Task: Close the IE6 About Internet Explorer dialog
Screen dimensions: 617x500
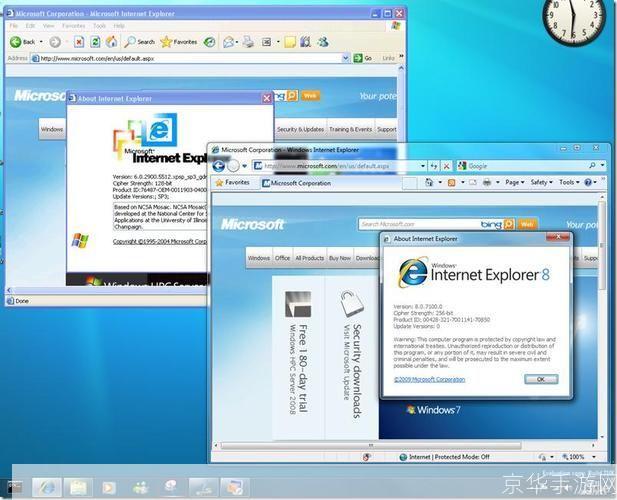Action: click(267, 98)
